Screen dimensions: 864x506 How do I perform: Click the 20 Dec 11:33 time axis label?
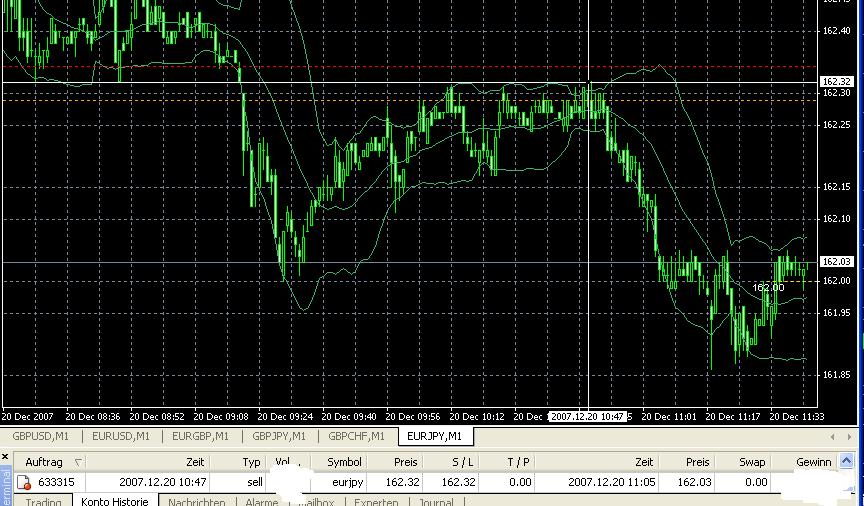point(797,417)
